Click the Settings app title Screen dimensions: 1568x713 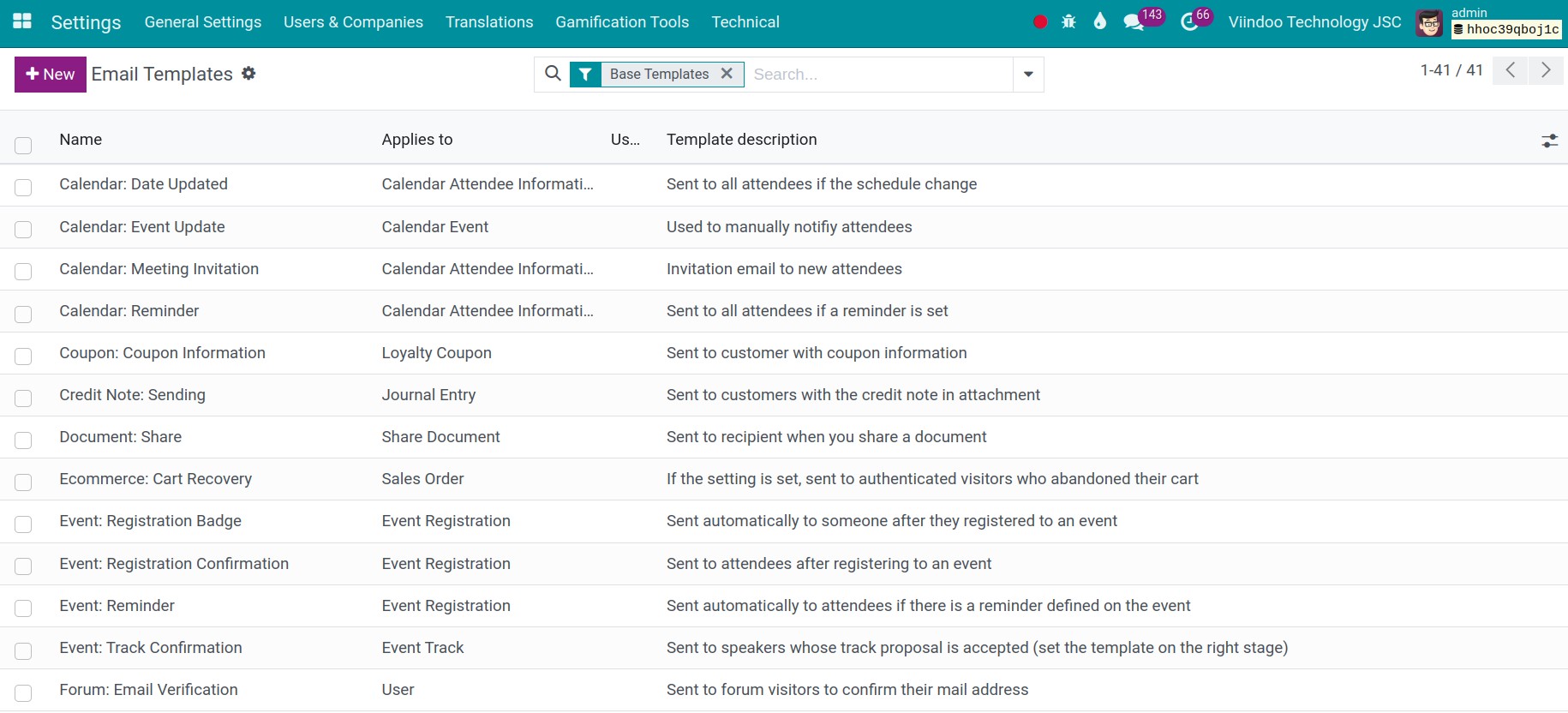[86, 22]
